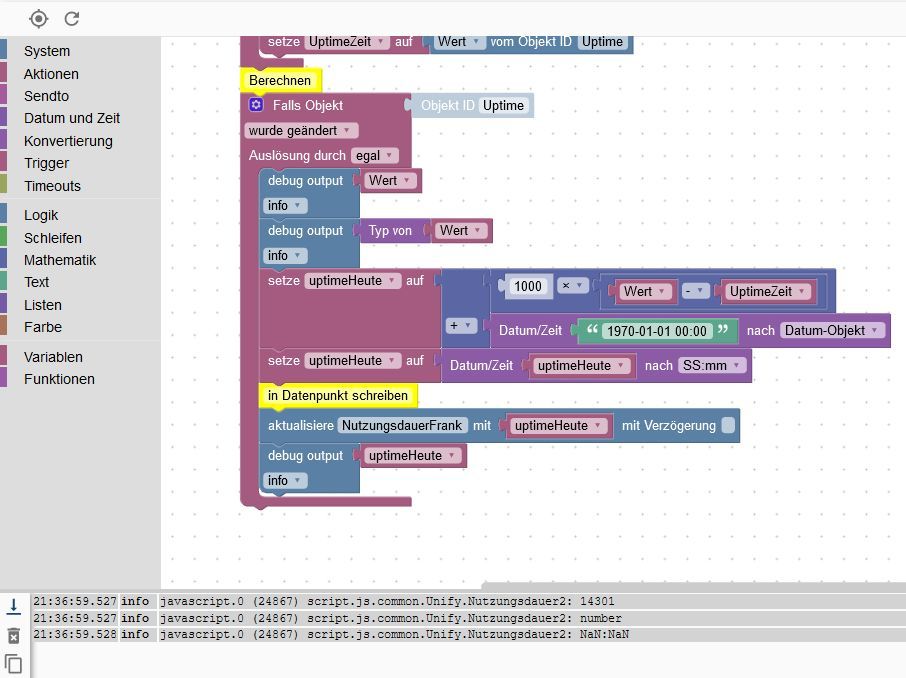The width and height of the screenshot is (906, 678).
Task: Copy log with the copy icon
Action: [x=13, y=664]
